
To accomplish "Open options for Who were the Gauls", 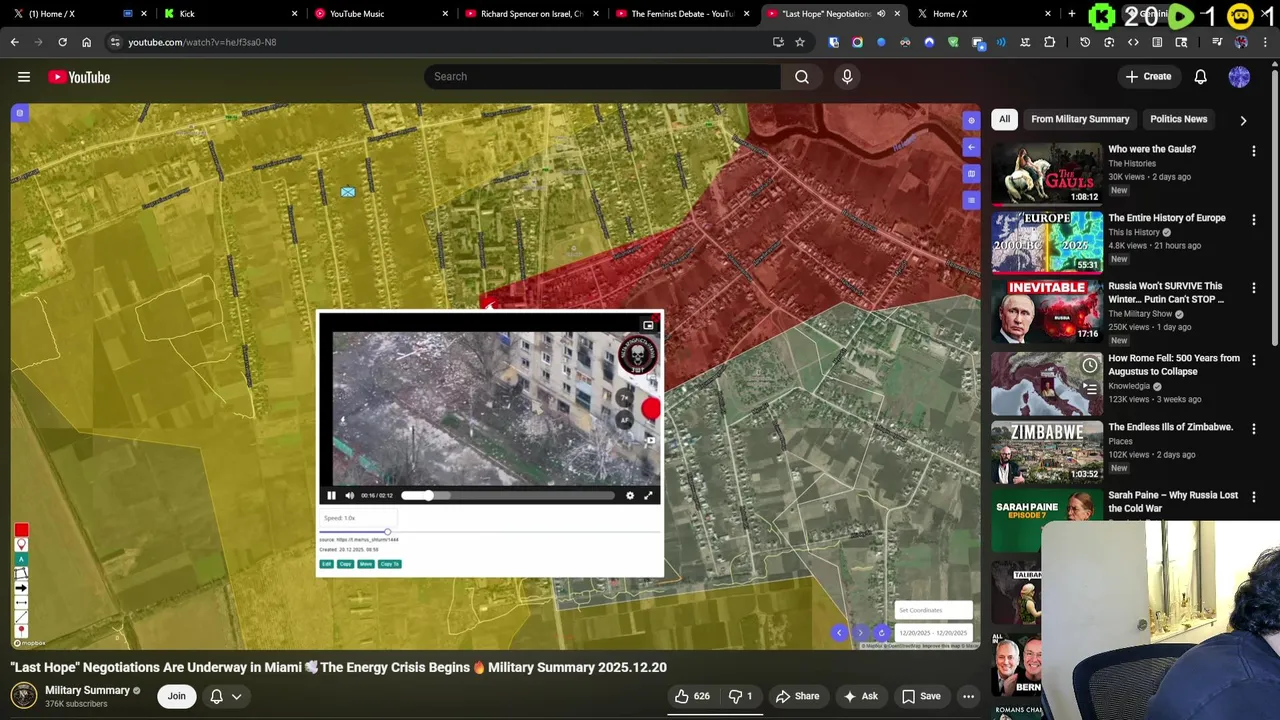I will point(1254,151).
